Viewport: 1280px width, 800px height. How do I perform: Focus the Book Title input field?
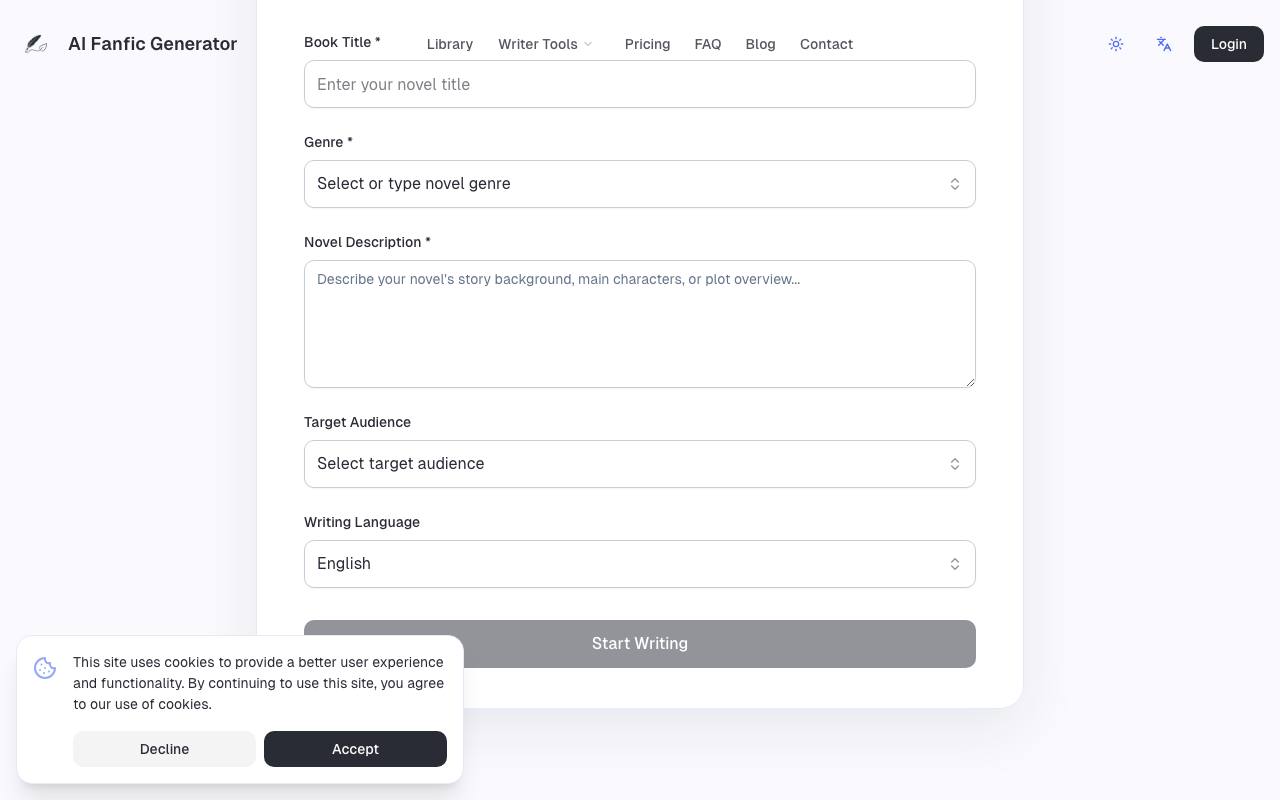coord(640,84)
